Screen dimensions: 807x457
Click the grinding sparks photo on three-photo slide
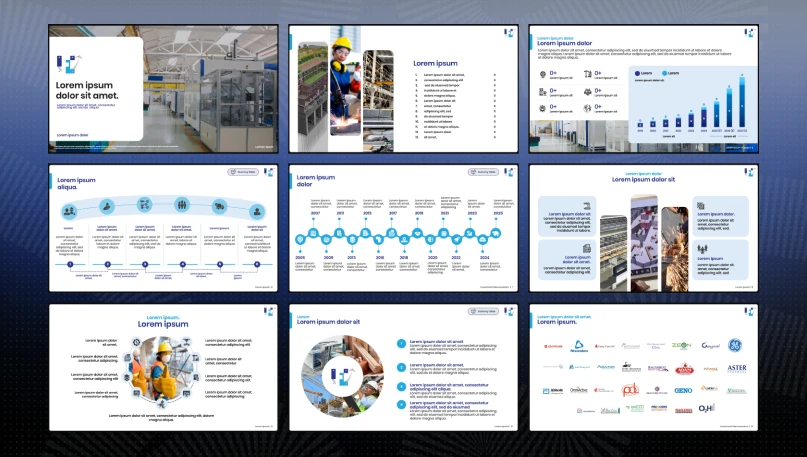[x=675, y=249]
